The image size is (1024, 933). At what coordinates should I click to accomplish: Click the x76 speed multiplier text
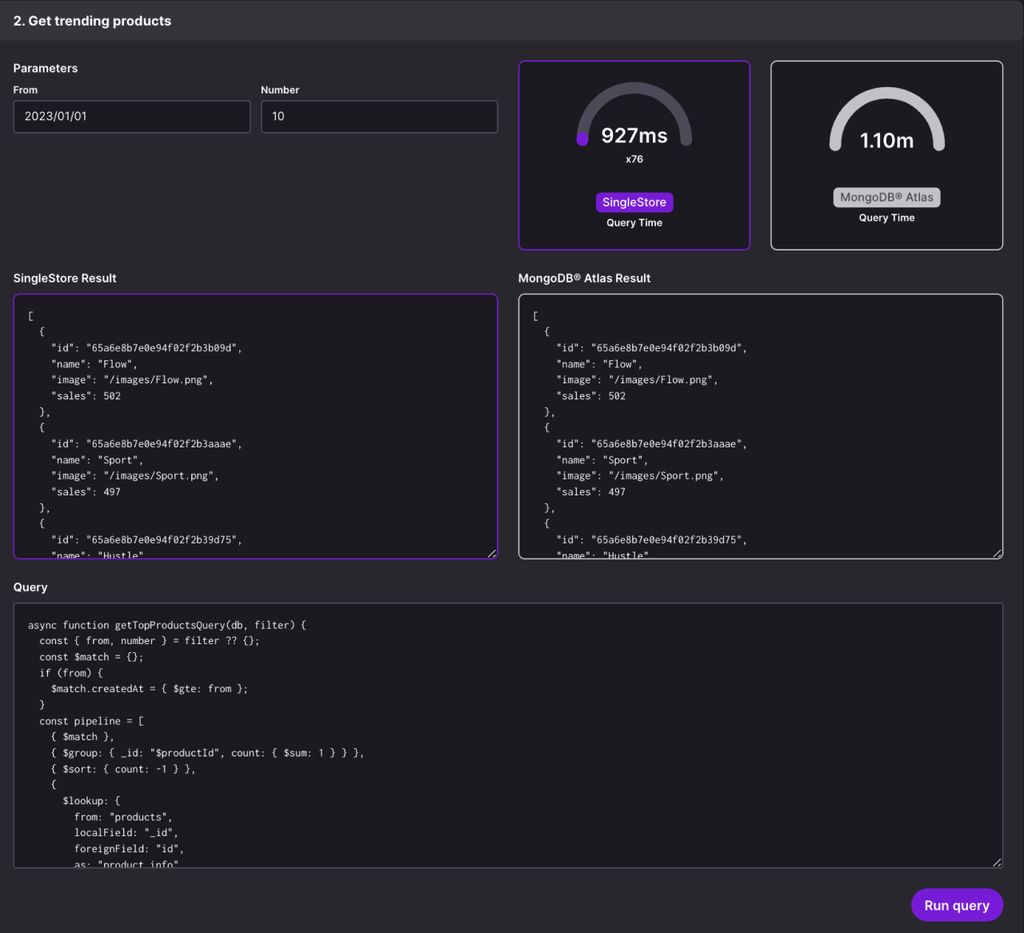pyautogui.click(x=634, y=159)
